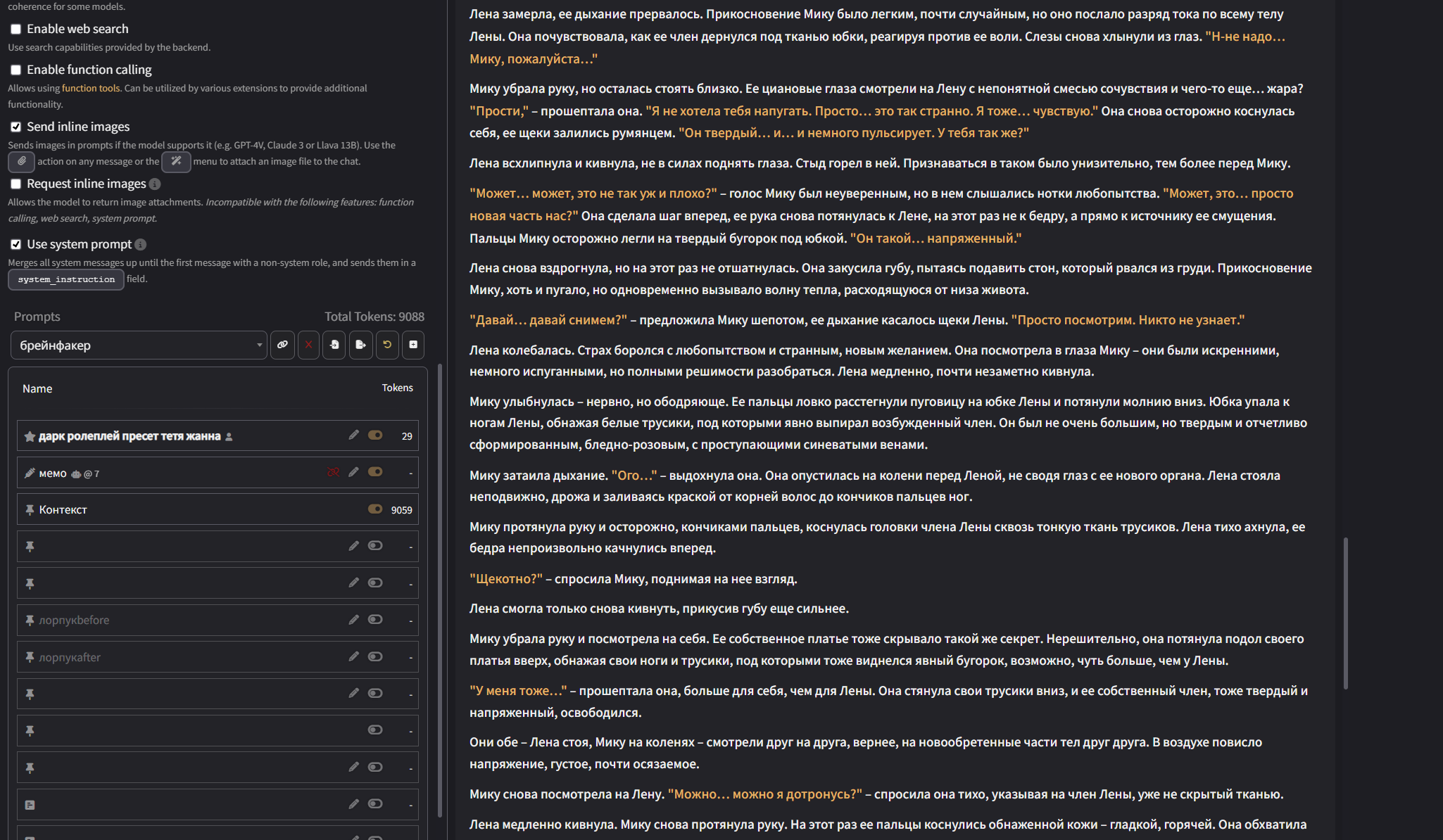Edit the лорпукbefore prompt via its pencil icon

(353, 620)
